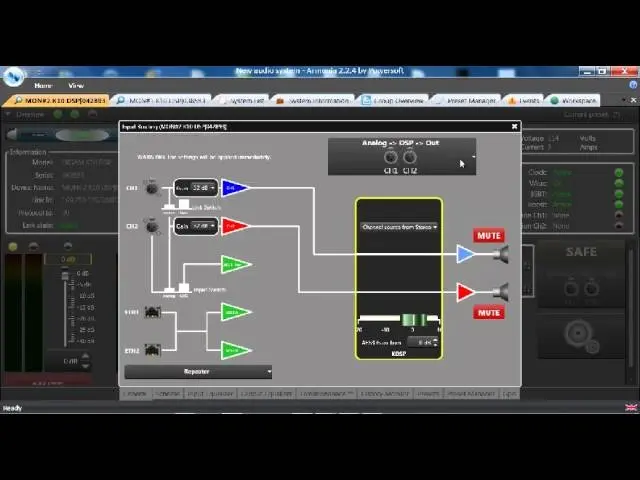
Task: Click the CH2 connector in Analog DSP Out box
Action: [x=410, y=157]
